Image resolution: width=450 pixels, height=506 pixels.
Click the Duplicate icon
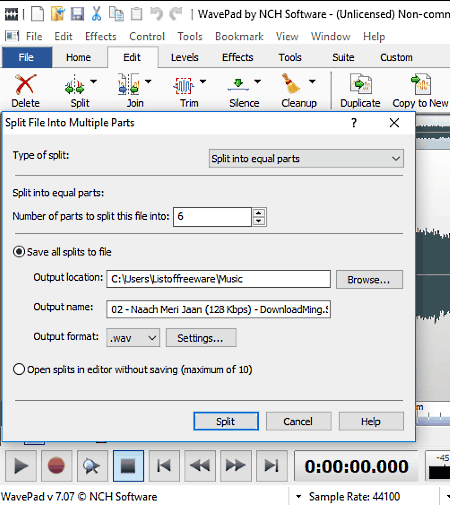click(x=361, y=84)
